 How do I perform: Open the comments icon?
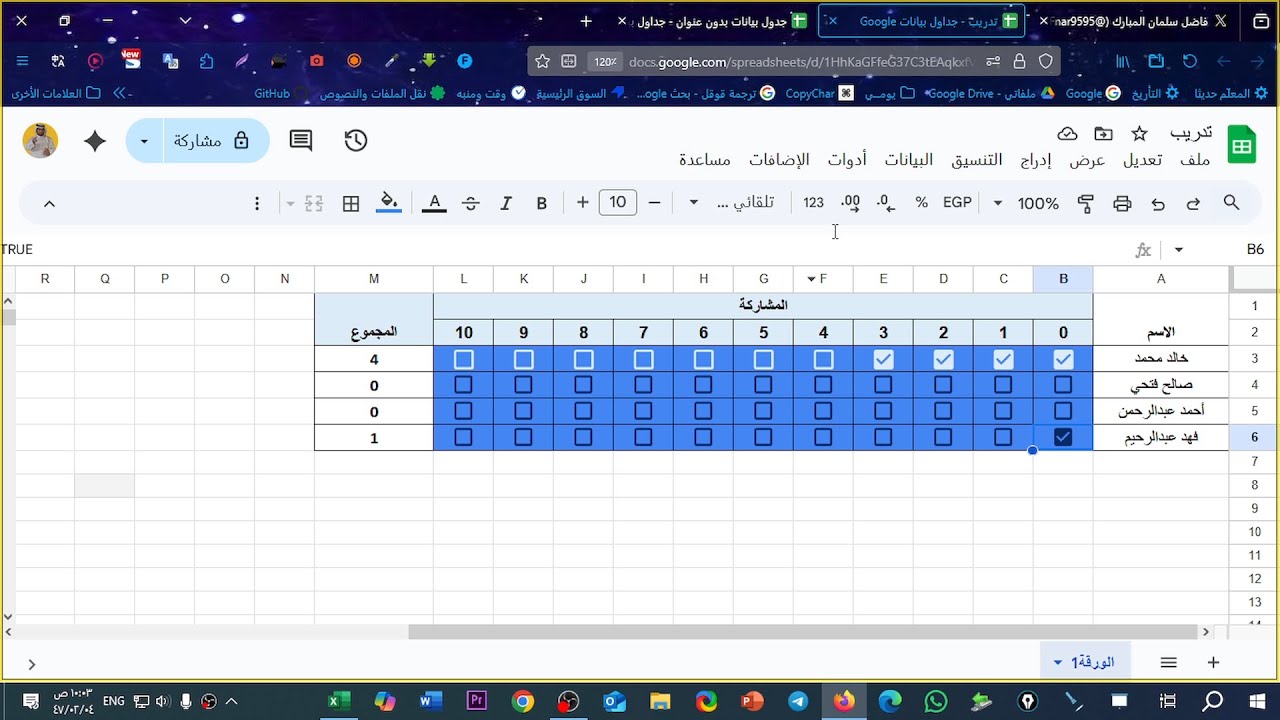coord(301,141)
